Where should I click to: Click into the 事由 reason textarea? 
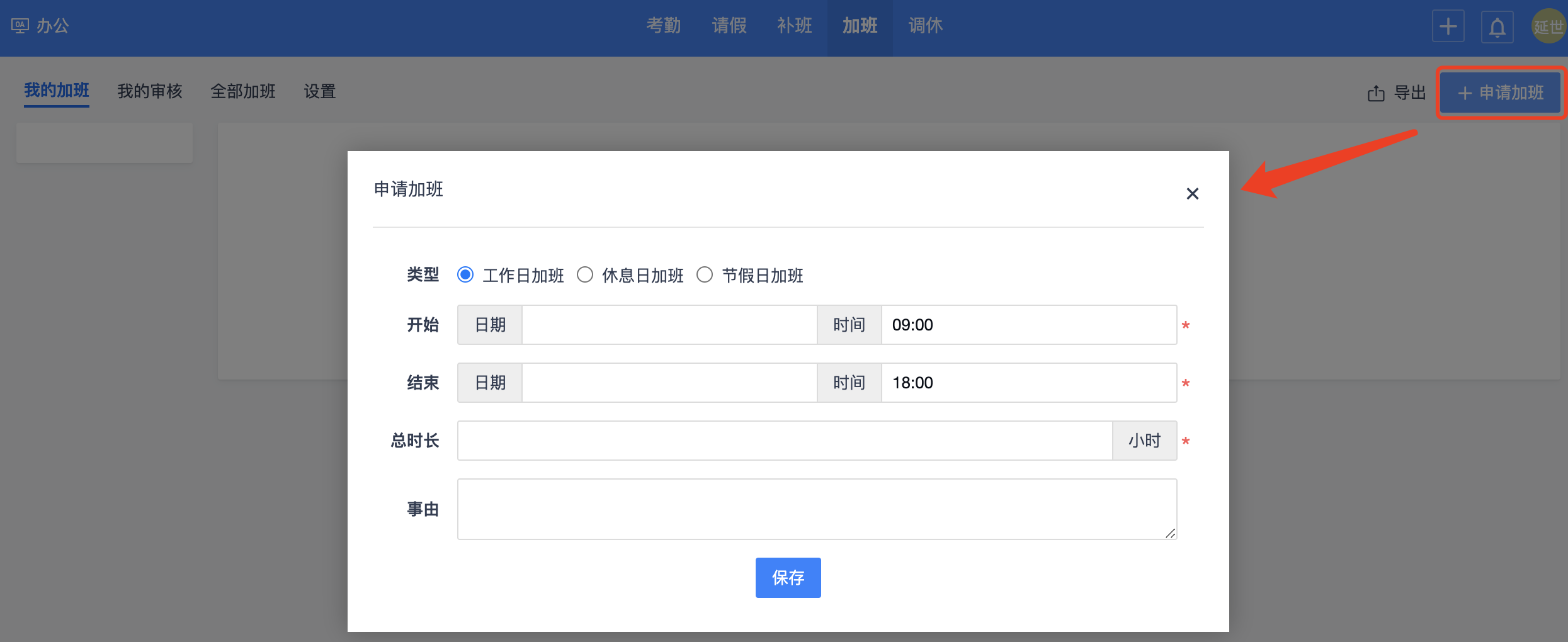816,509
